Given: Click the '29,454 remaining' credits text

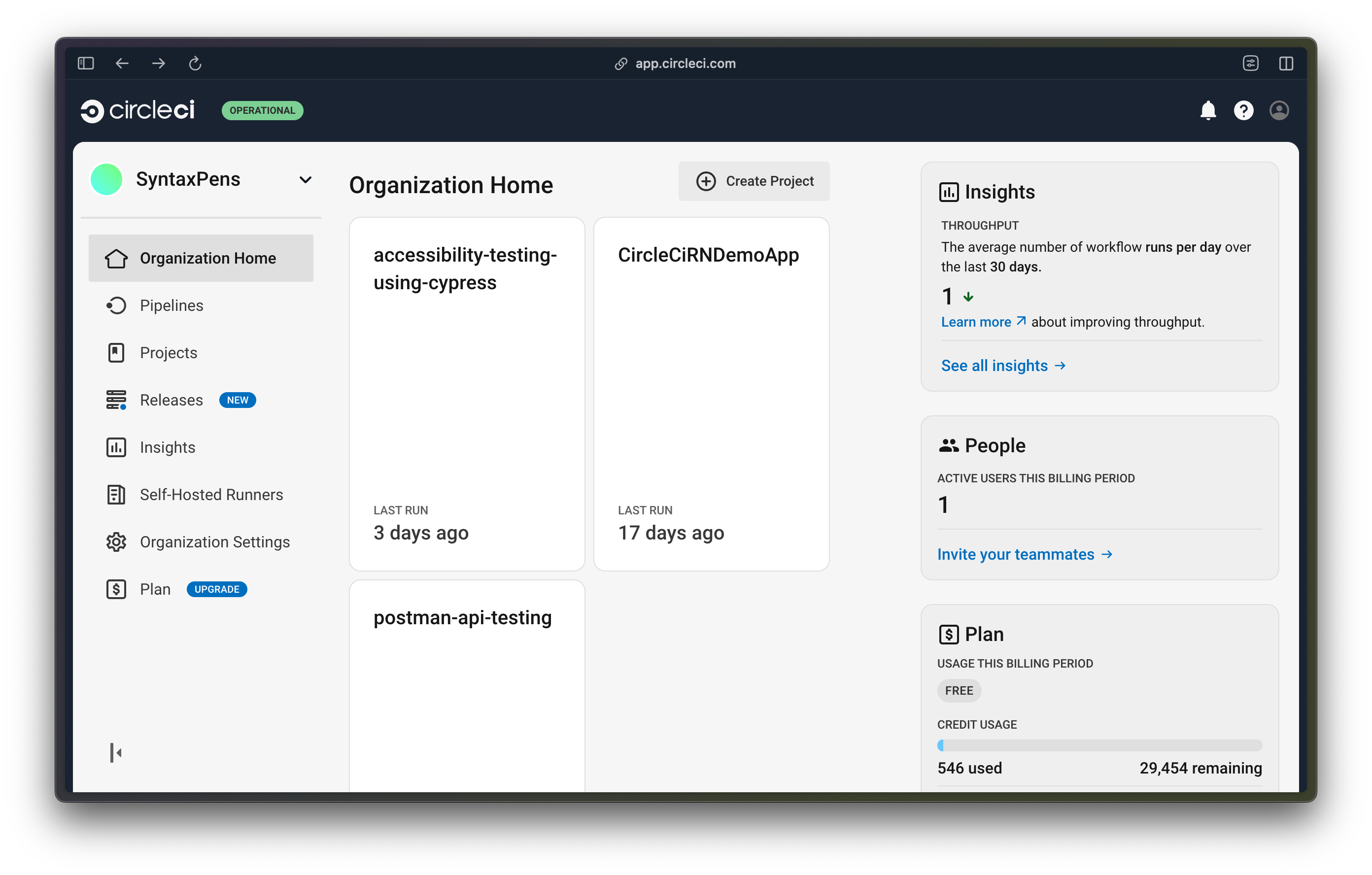Looking at the screenshot, I should tap(1200, 768).
